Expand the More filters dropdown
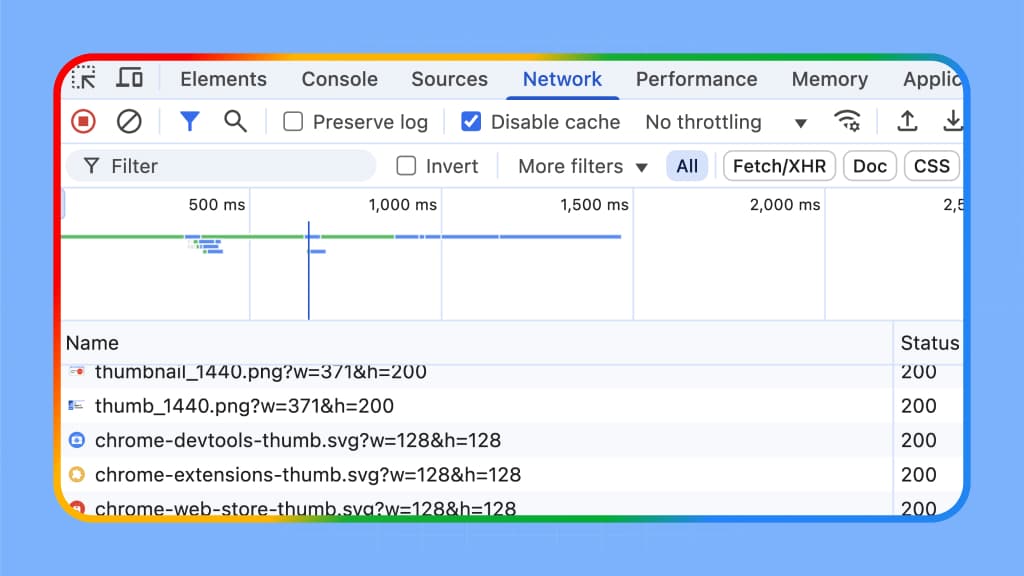Viewport: 1024px width, 576px height. click(583, 166)
